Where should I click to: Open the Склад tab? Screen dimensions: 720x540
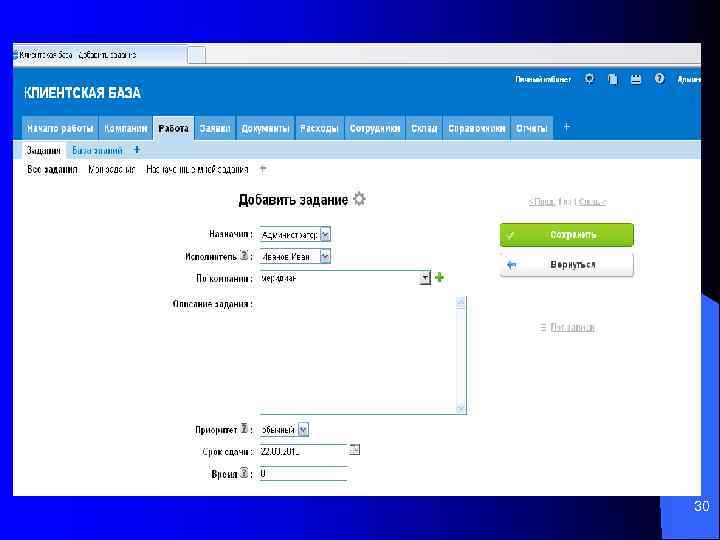point(424,128)
